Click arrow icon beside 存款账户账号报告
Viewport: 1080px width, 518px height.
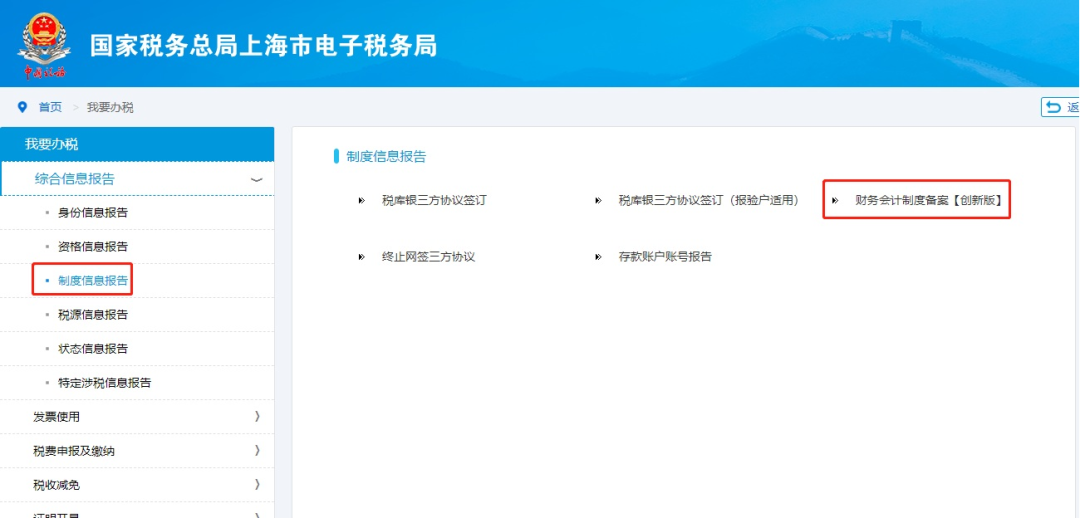[x=598, y=257]
